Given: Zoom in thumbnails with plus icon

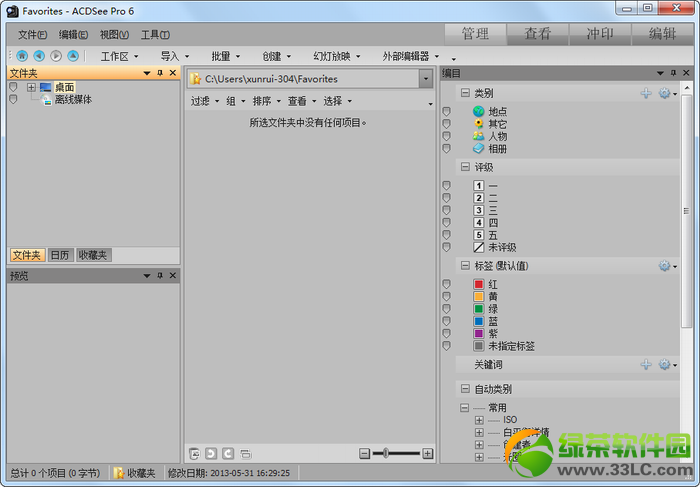Looking at the screenshot, I should pyautogui.click(x=427, y=454).
